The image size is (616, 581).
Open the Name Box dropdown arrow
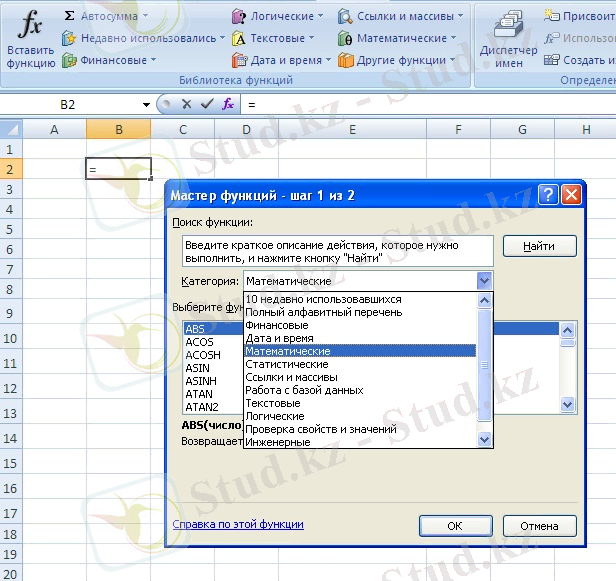[x=146, y=104]
